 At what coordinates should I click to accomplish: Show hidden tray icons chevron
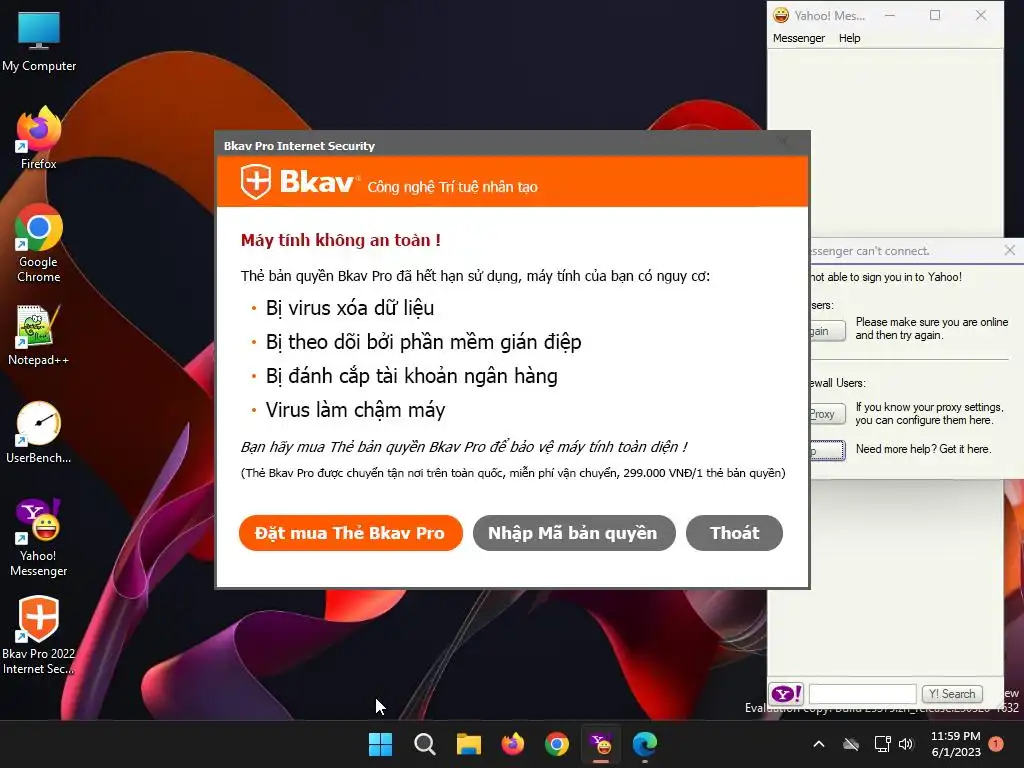(x=819, y=744)
